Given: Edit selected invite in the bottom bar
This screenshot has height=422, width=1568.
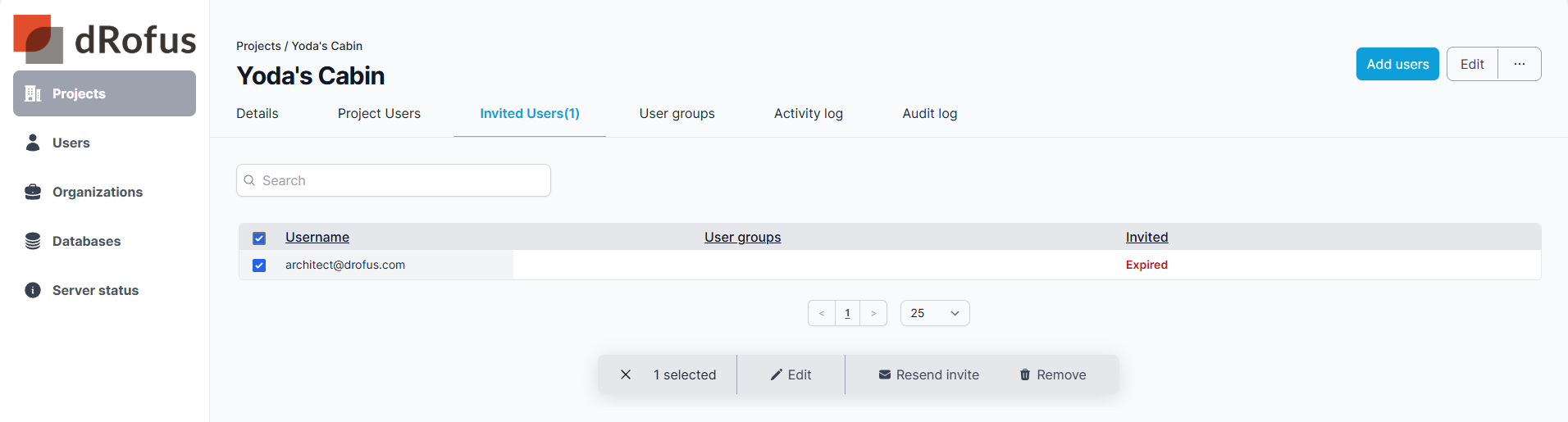Looking at the screenshot, I should pyautogui.click(x=791, y=374).
